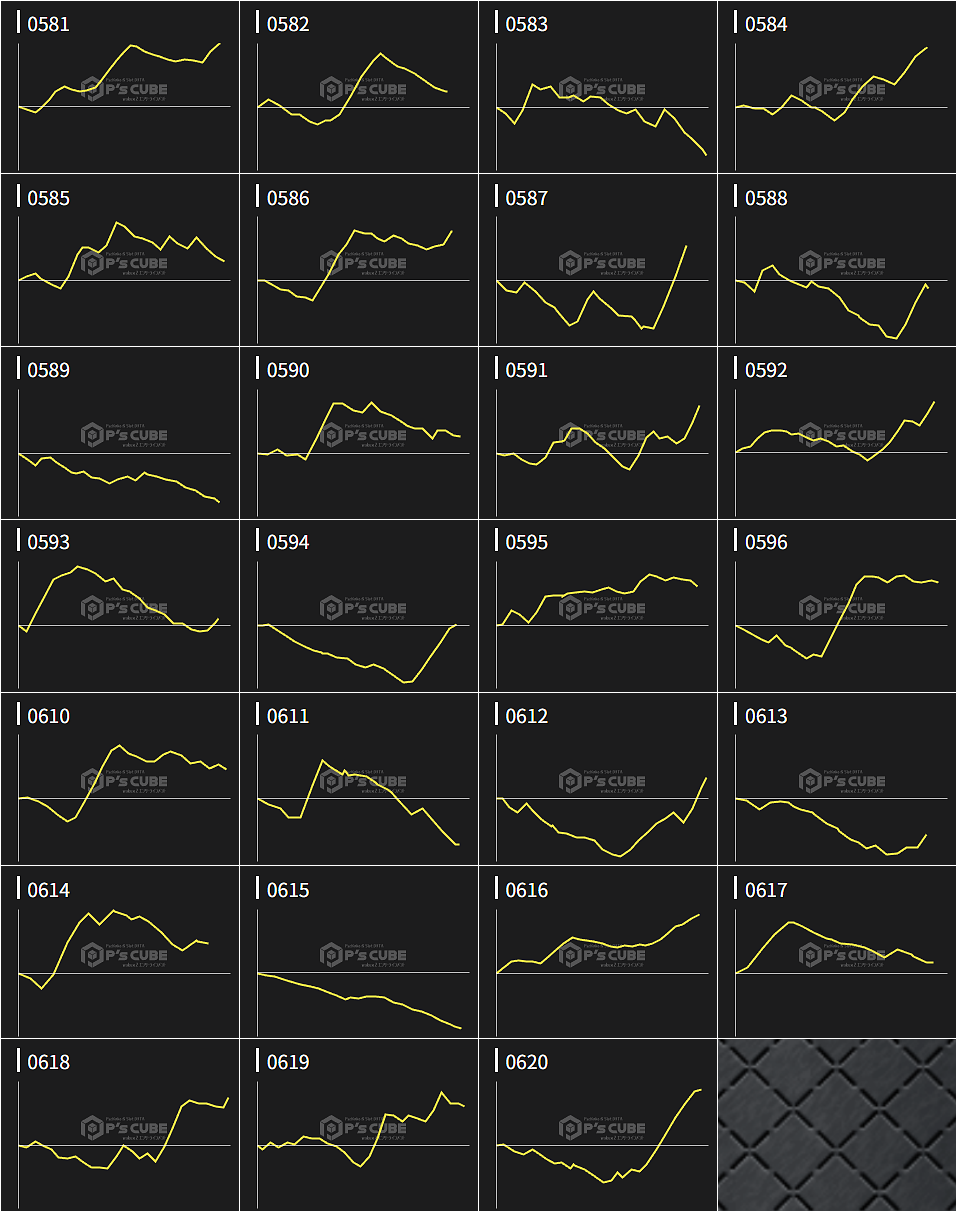The image size is (957, 1212).
Task: Click the 0619 machine number label
Action: [288, 1062]
